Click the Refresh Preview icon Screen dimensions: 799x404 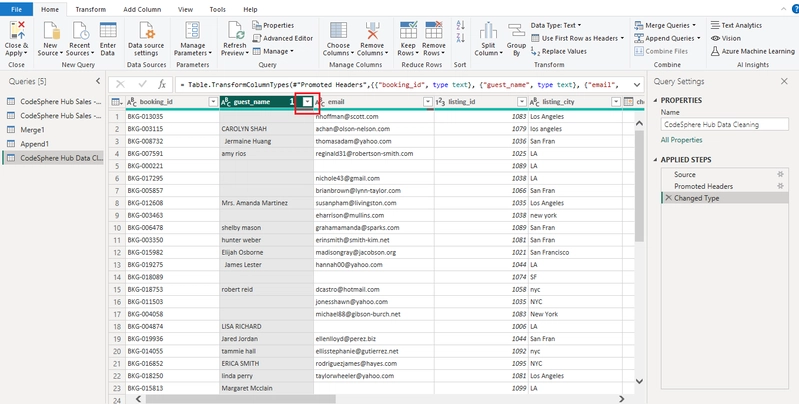[235, 31]
